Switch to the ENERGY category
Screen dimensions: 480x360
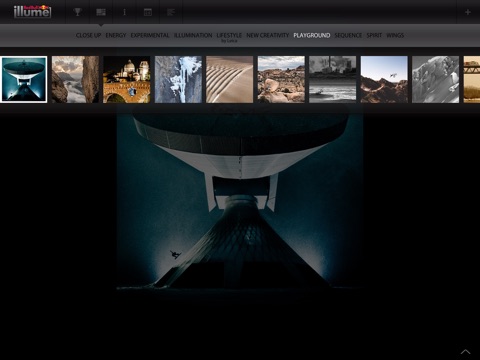point(116,35)
